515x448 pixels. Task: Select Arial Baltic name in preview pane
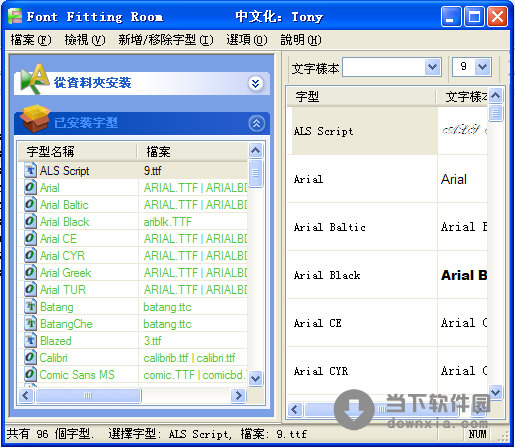click(x=330, y=227)
